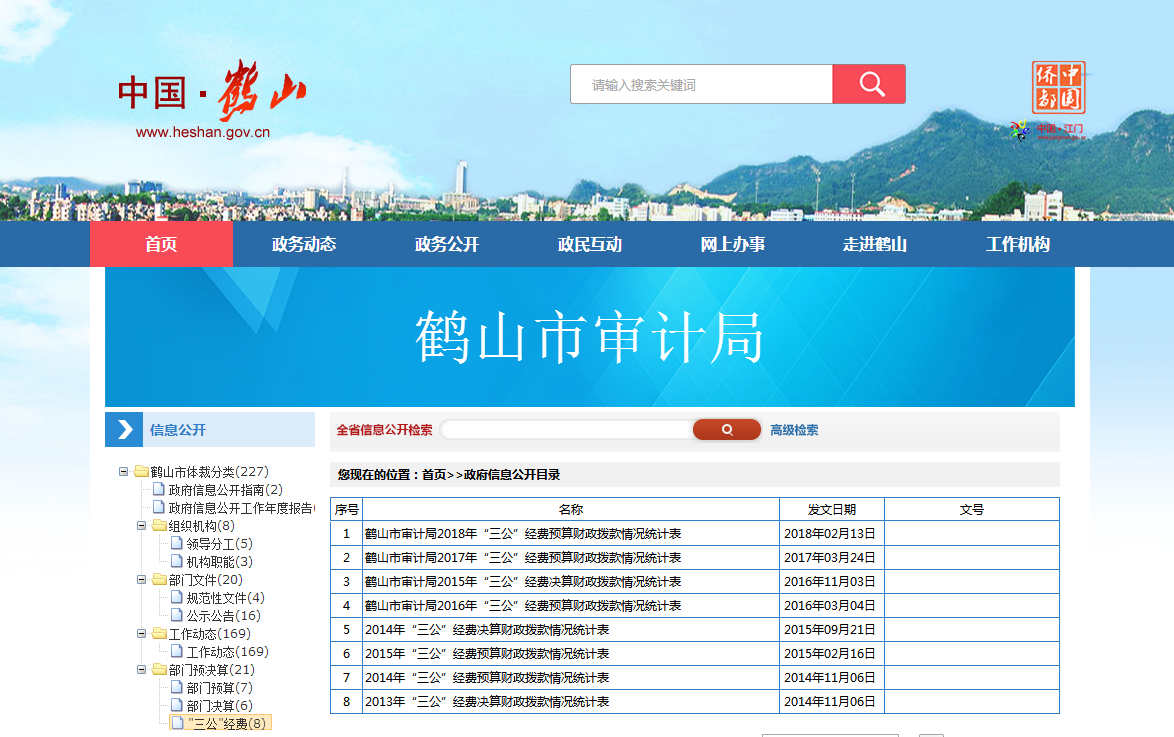Image resolution: width=1174 pixels, height=737 pixels.
Task: Go to 网上办事 in the navigation bar
Action: 732,245
